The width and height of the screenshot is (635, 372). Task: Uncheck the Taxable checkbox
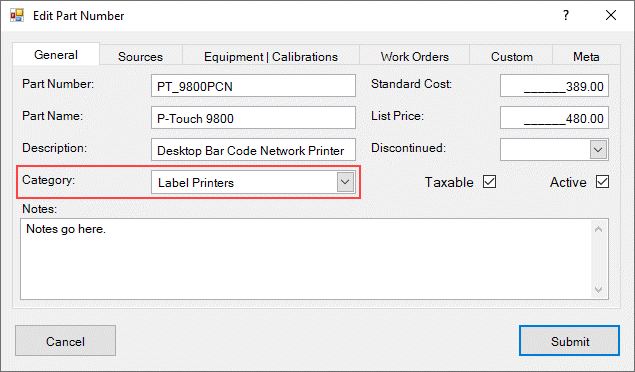(x=489, y=182)
